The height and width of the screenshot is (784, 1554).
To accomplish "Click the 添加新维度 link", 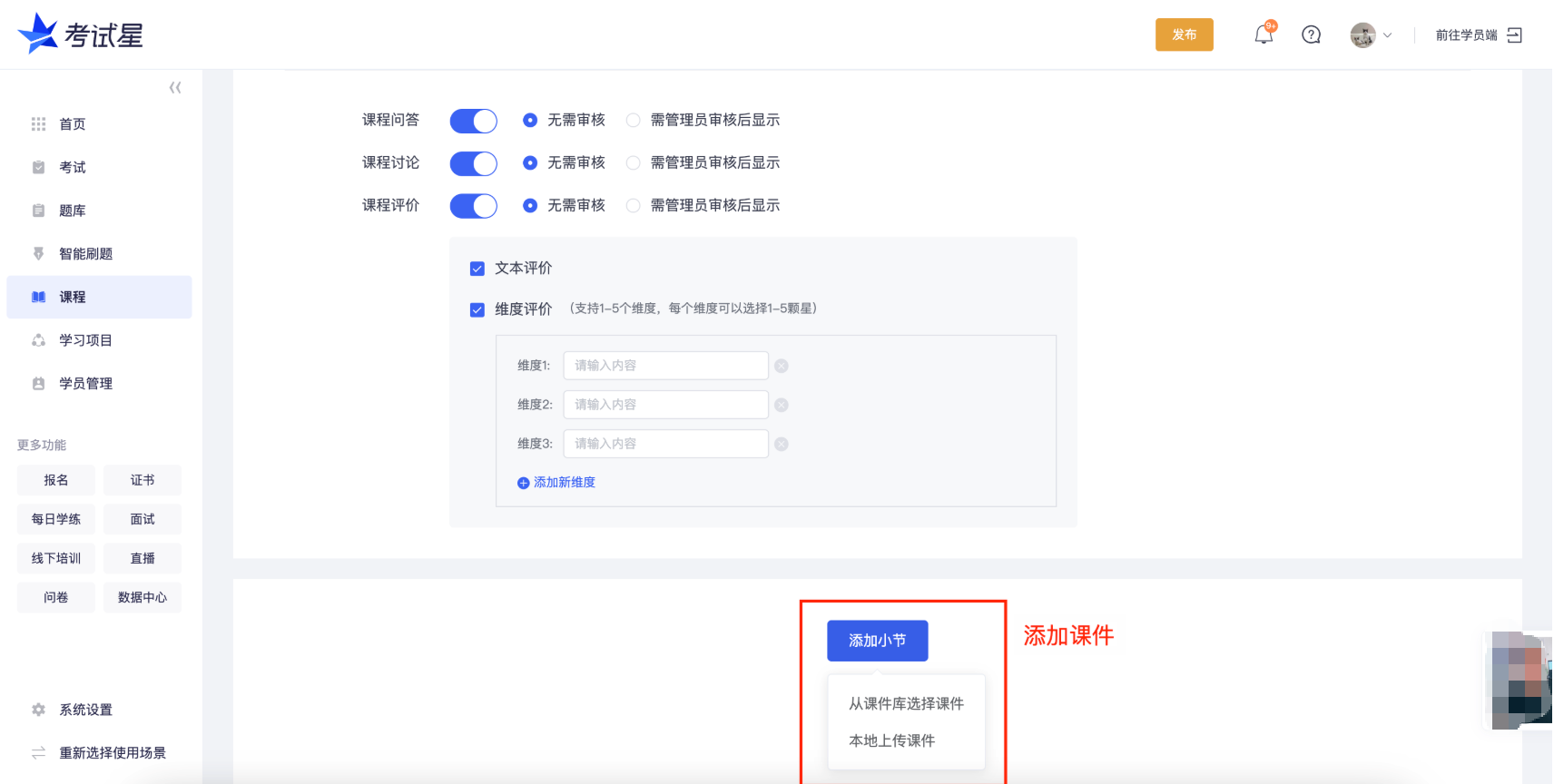I will pyautogui.click(x=556, y=483).
